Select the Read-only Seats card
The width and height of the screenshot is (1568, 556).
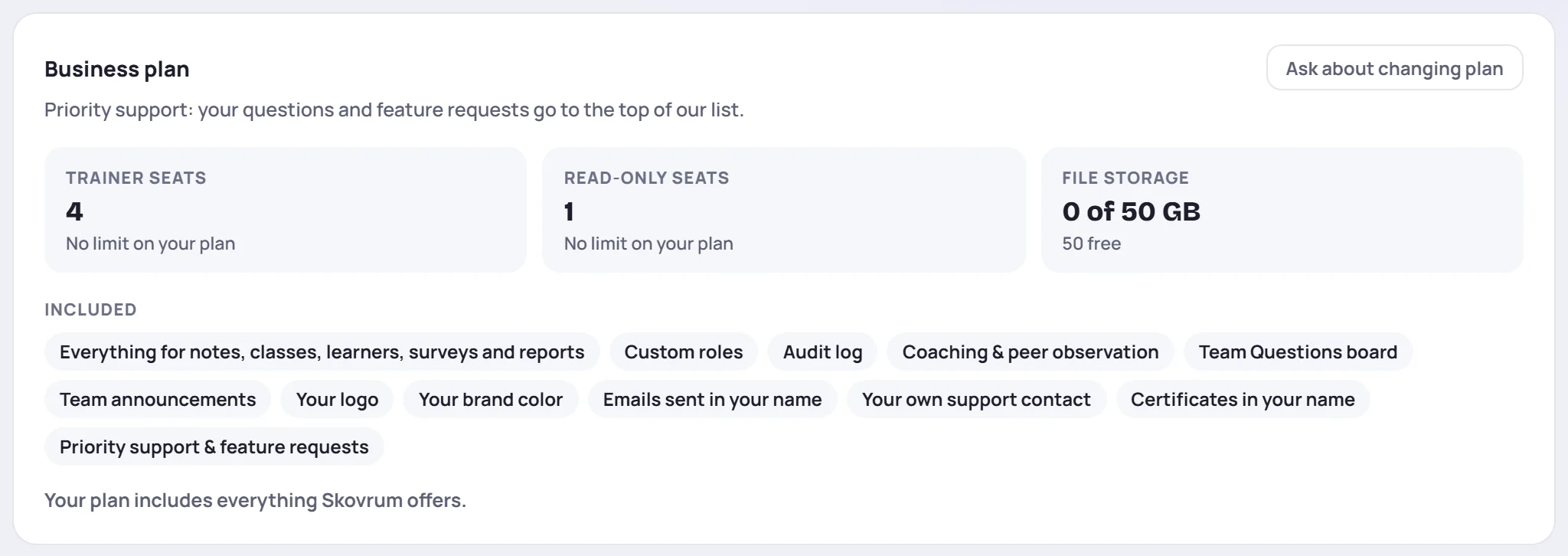(783, 210)
